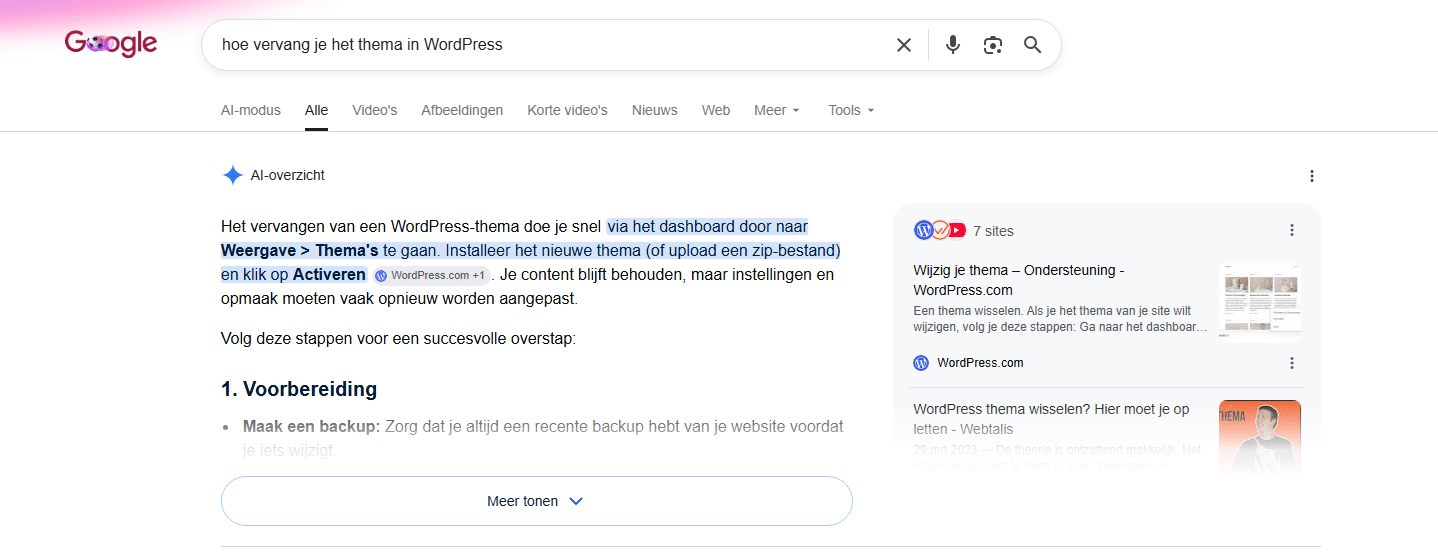Open 'WordPress thema wisselen?' Webtalis link
This screenshot has height=559, width=1438.
pyautogui.click(x=1051, y=419)
